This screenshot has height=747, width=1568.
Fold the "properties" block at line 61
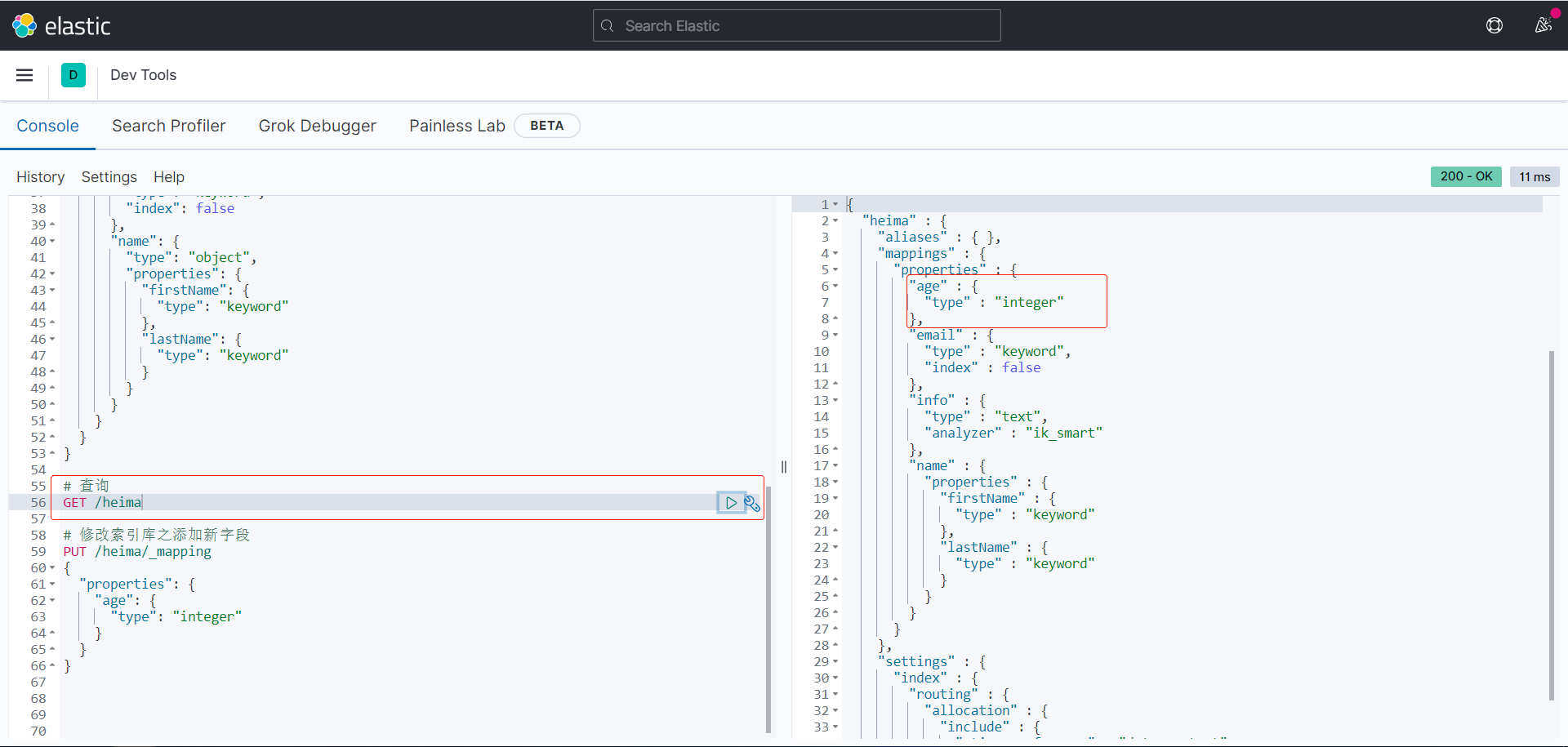(x=52, y=585)
